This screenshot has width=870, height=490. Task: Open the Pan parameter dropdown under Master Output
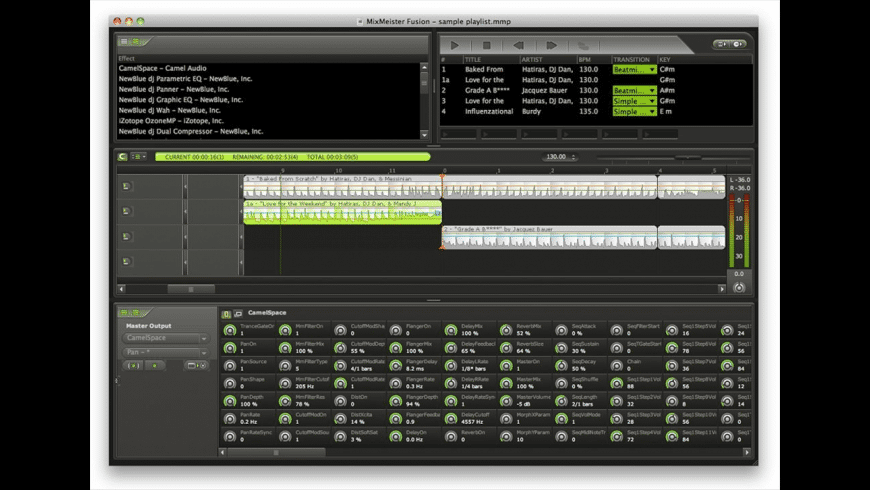pyautogui.click(x=166, y=352)
